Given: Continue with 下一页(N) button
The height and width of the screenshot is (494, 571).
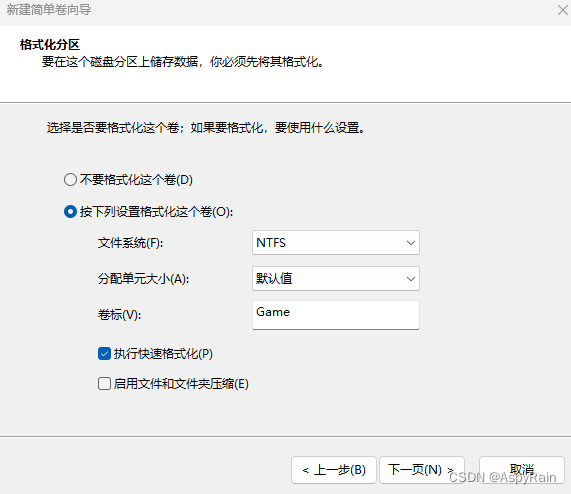Looking at the screenshot, I should (x=422, y=470).
